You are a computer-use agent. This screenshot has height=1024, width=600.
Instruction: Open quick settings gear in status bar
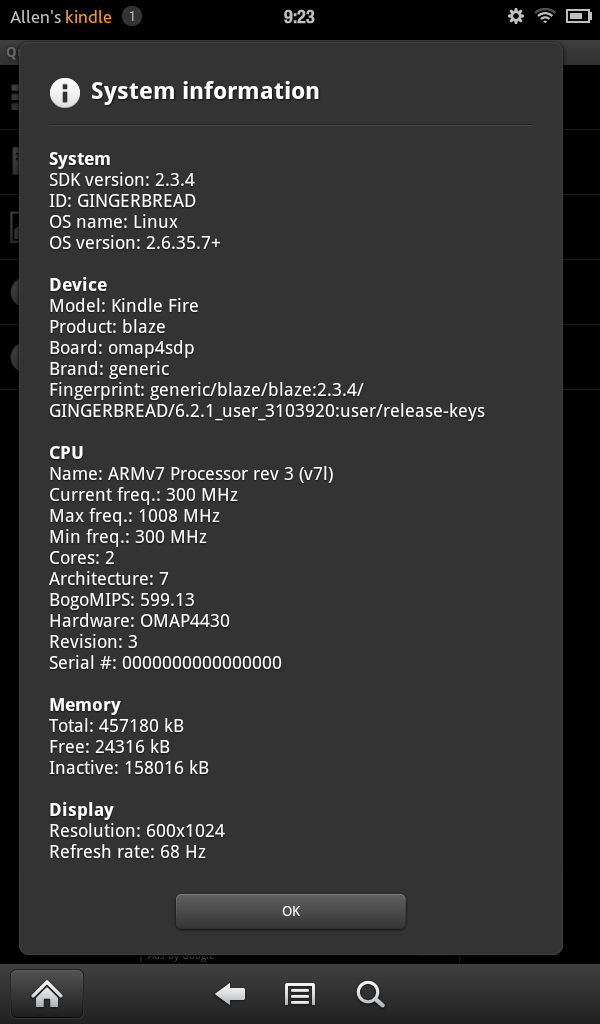pos(516,16)
